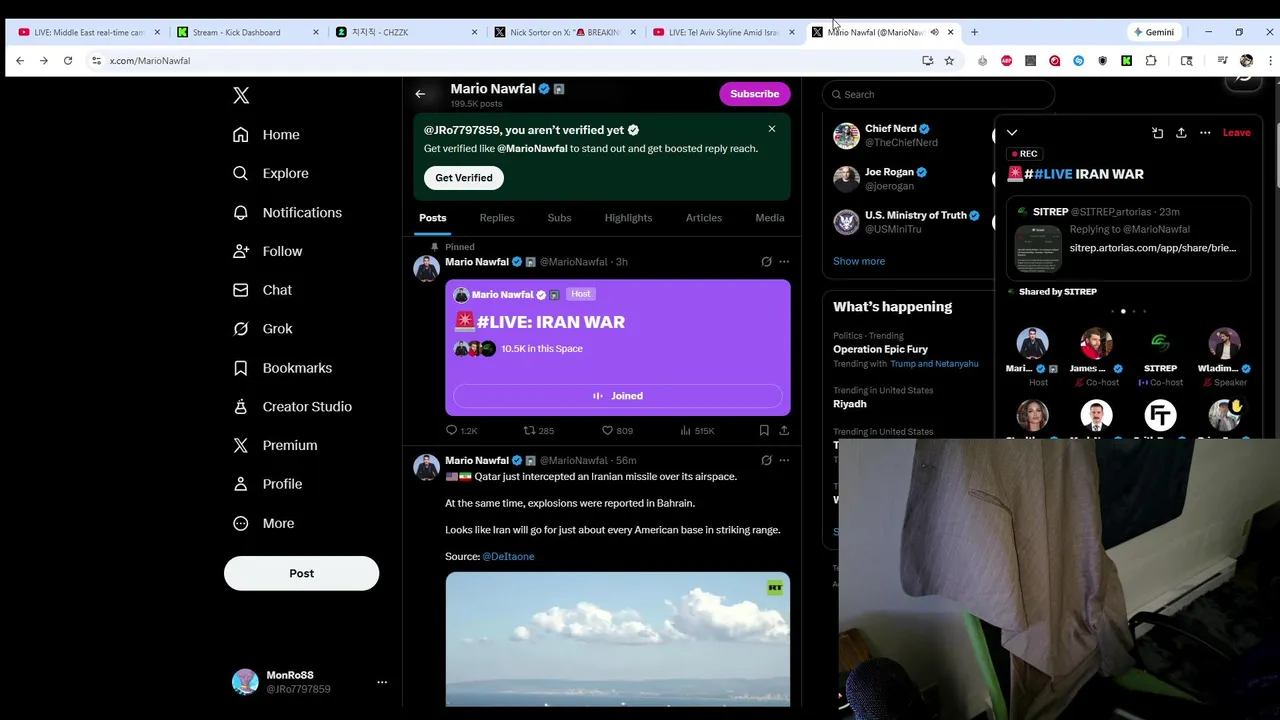
Task: Switch to Kick Dashboard browser tab
Action: coord(248,32)
